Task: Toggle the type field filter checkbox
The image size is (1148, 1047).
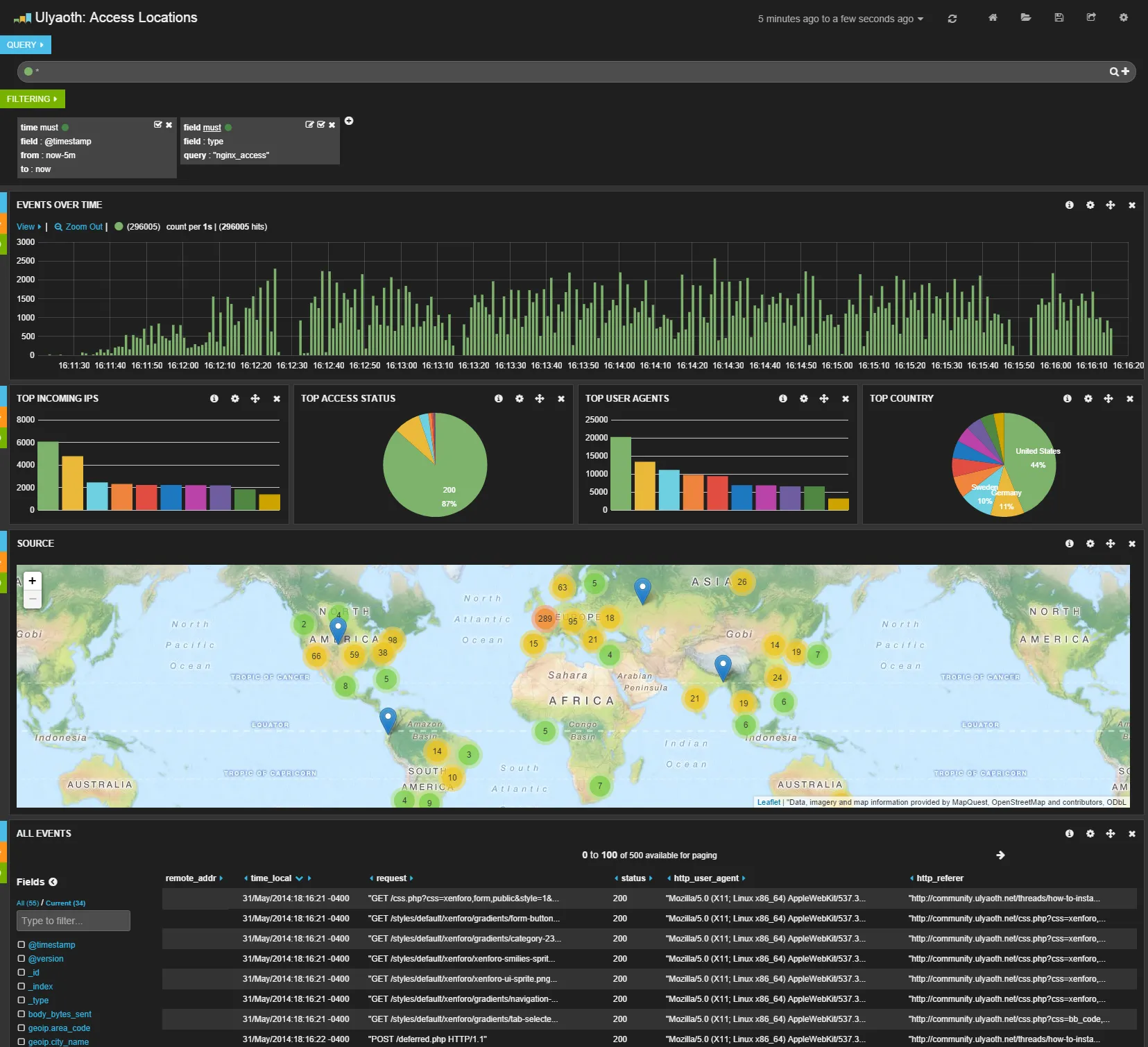Action: pyautogui.click(x=320, y=125)
